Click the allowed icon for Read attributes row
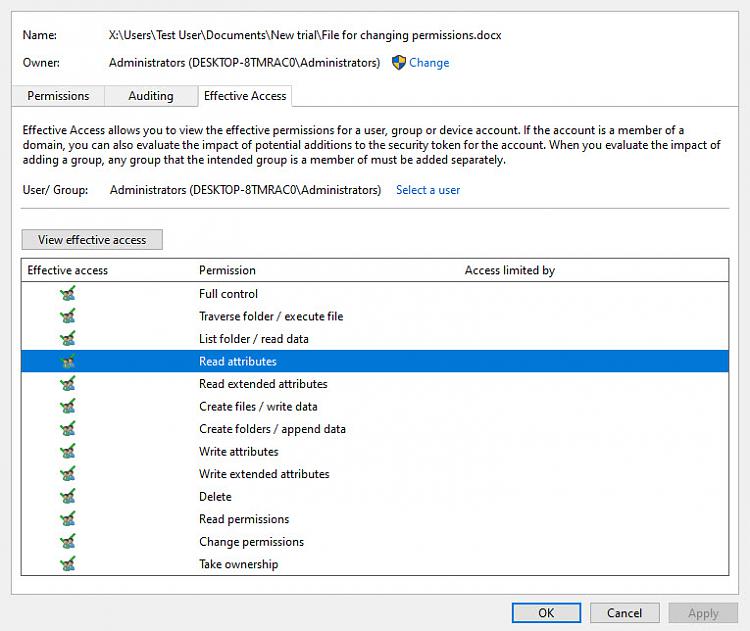Screen dimensions: 750x631 68,361
